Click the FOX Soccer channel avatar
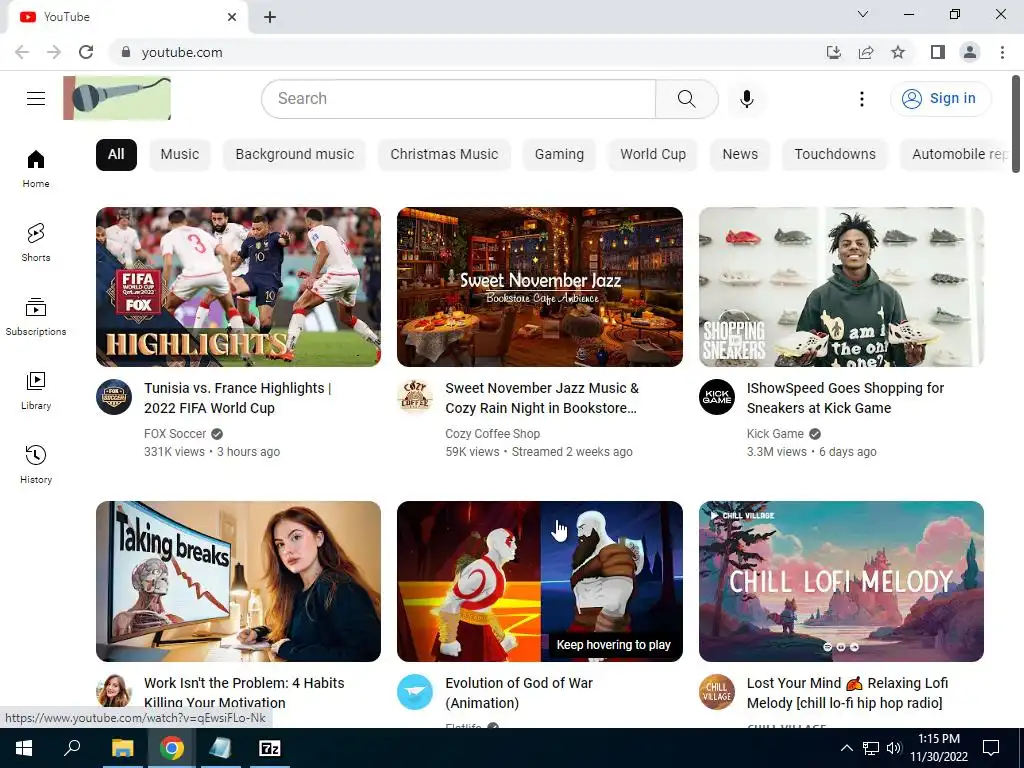 tap(114, 397)
